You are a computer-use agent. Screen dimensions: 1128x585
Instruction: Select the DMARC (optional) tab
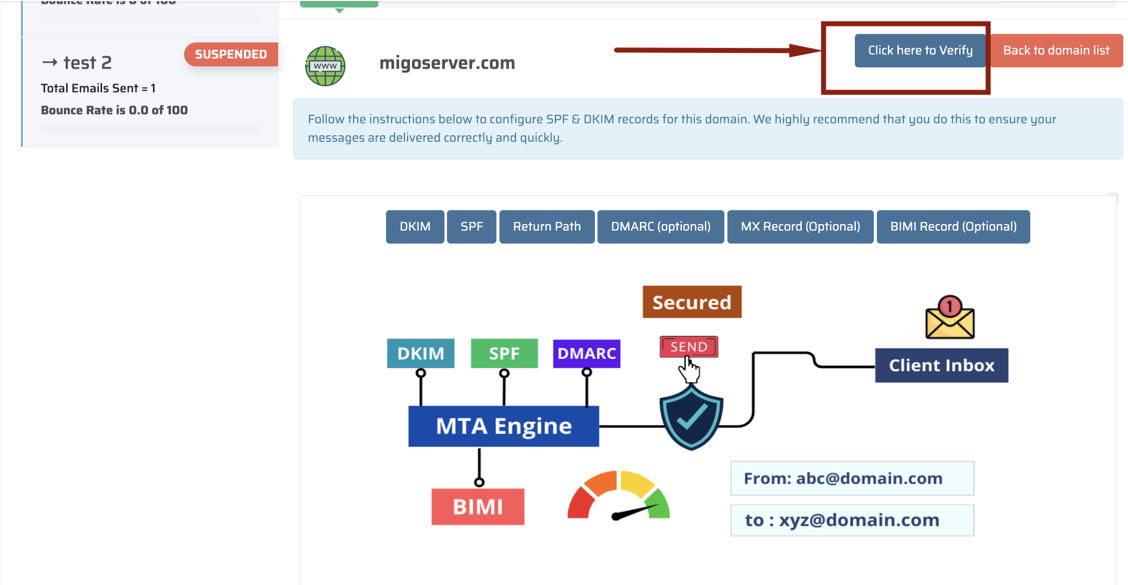point(660,227)
